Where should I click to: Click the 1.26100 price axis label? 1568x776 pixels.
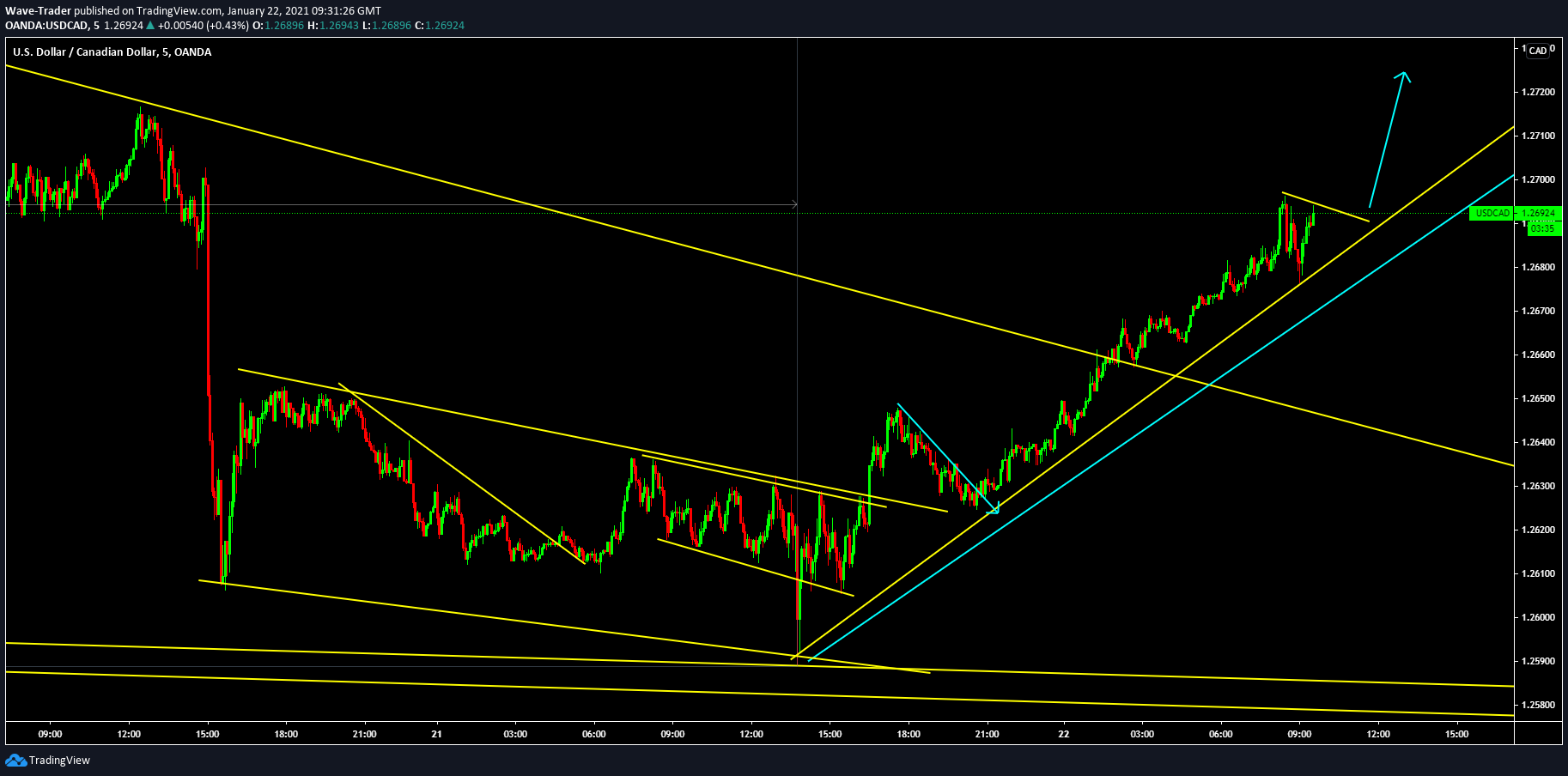coord(1538,573)
